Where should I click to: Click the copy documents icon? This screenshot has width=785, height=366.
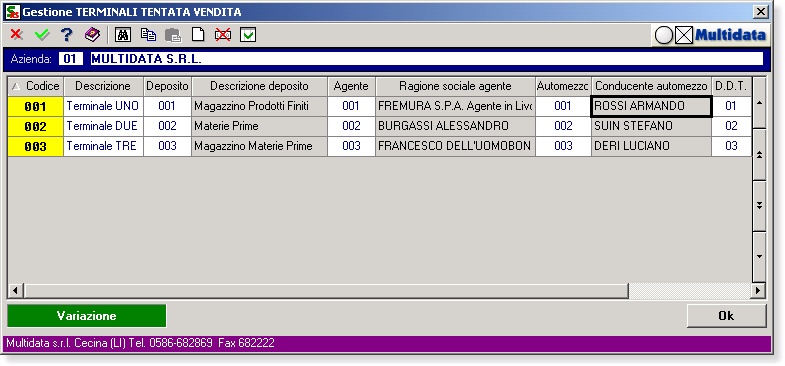[148, 35]
